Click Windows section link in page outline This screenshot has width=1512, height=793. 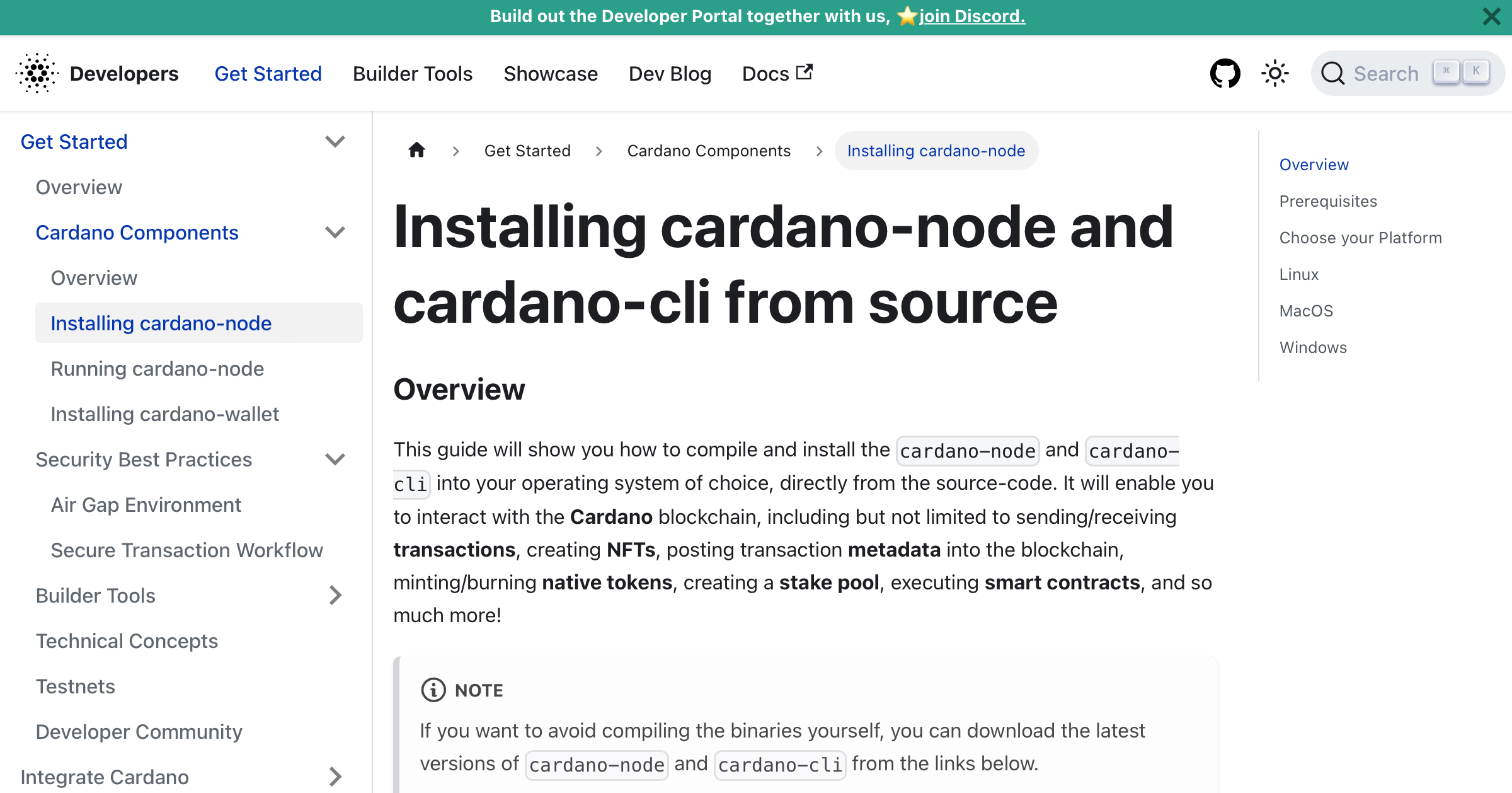[1314, 347]
